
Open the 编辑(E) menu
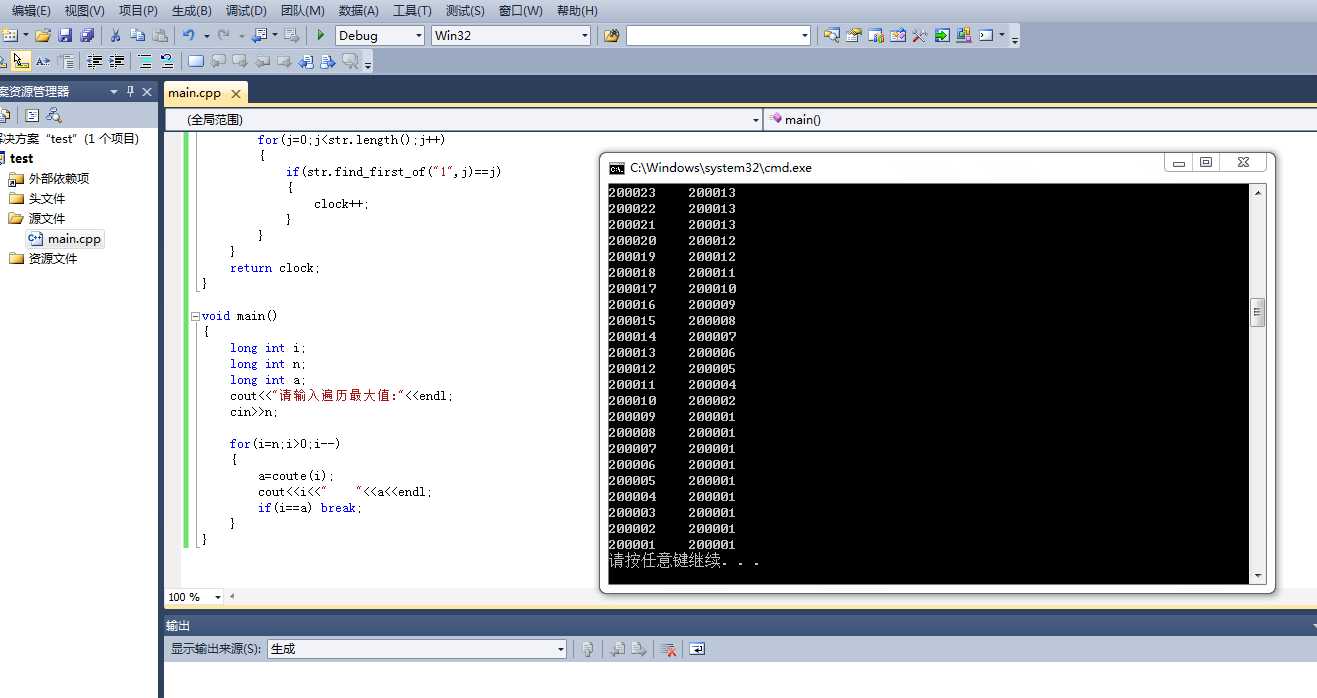click(31, 10)
